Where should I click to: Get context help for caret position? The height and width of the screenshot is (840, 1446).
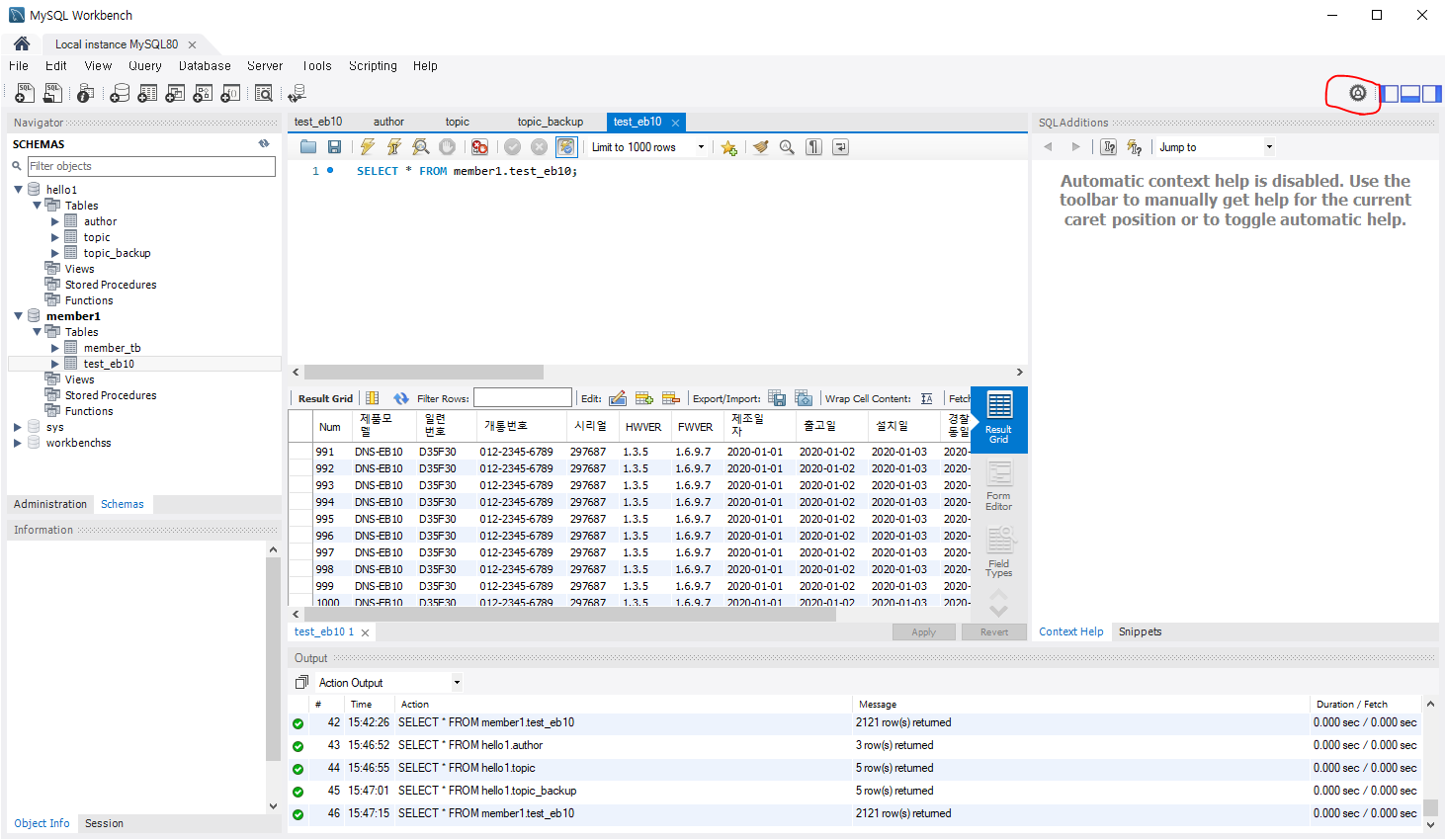point(1109,147)
